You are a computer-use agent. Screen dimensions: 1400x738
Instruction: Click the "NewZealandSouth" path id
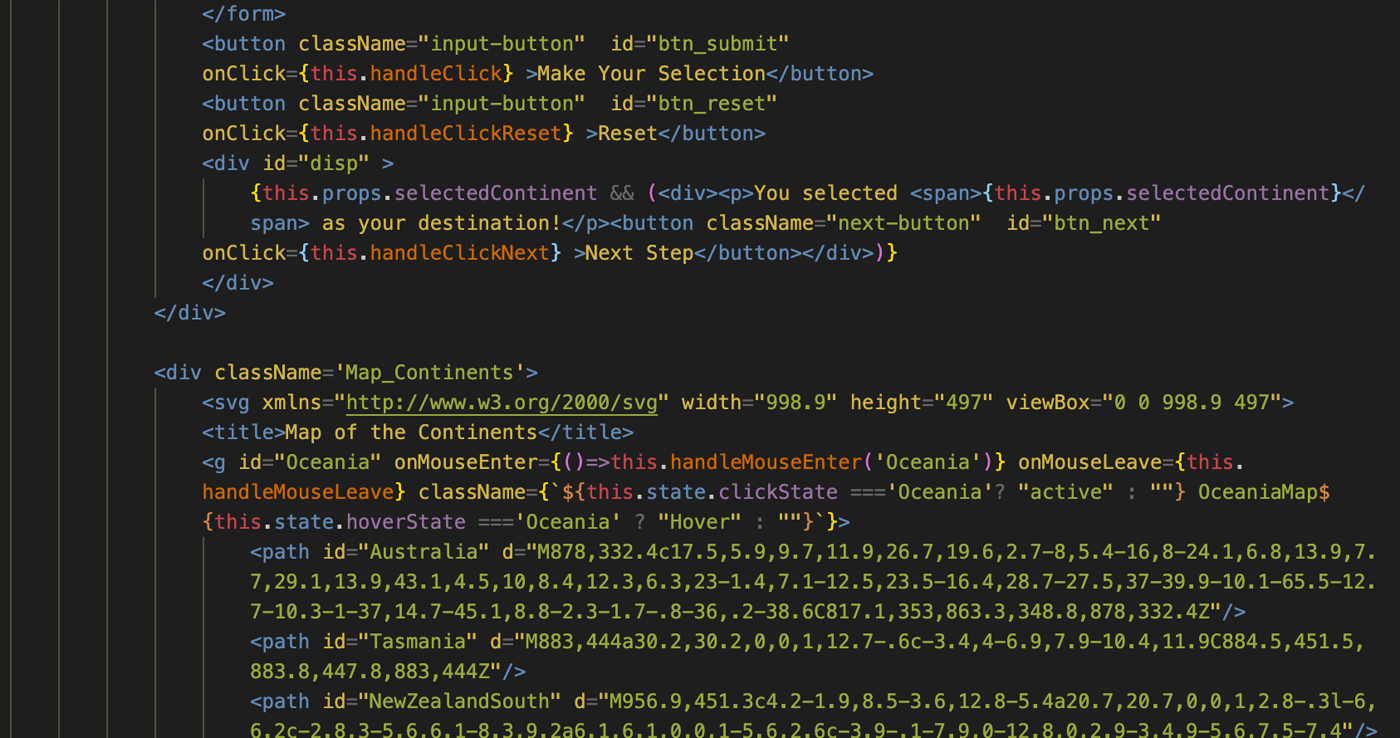460,702
